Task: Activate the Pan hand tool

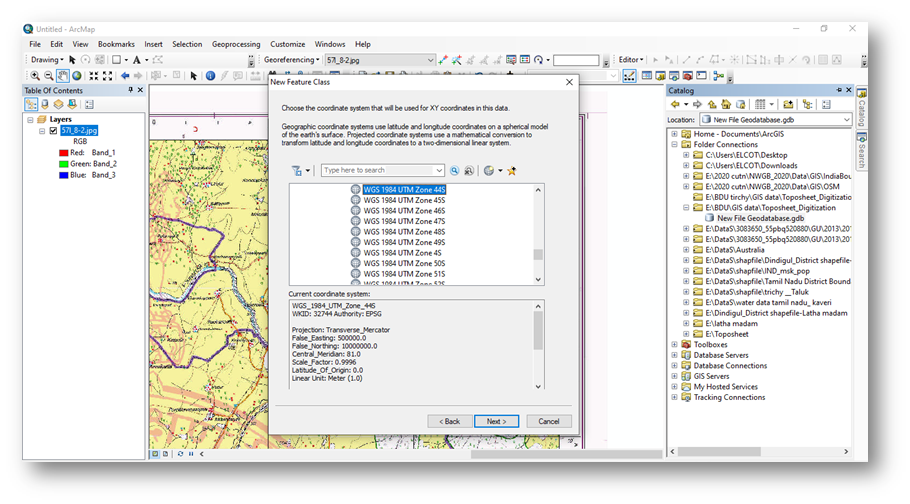Action: [x=63, y=76]
